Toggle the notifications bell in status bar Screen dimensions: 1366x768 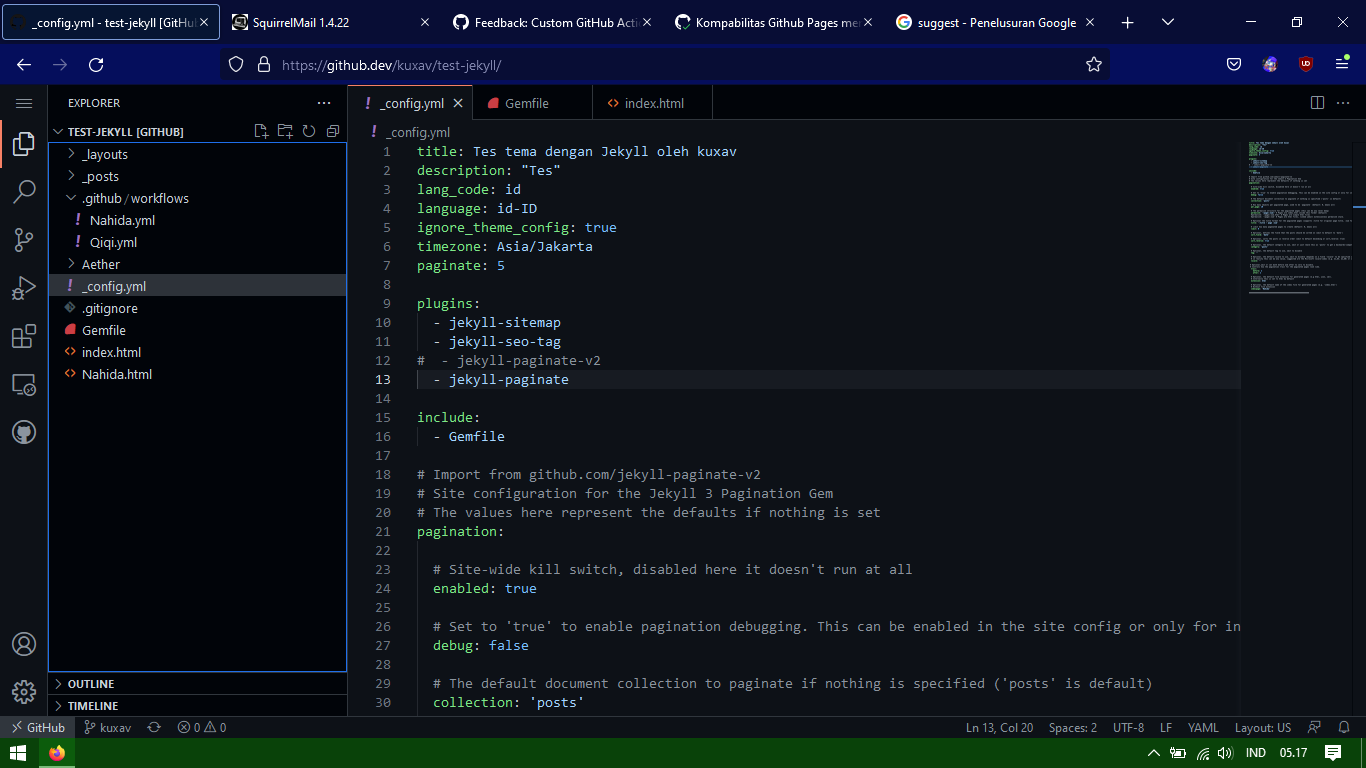[x=1345, y=727]
